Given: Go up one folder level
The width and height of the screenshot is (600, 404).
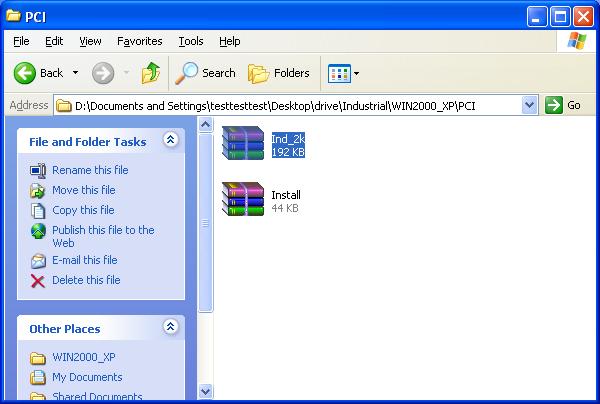Looking at the screenshot, I should pos(151,73).
